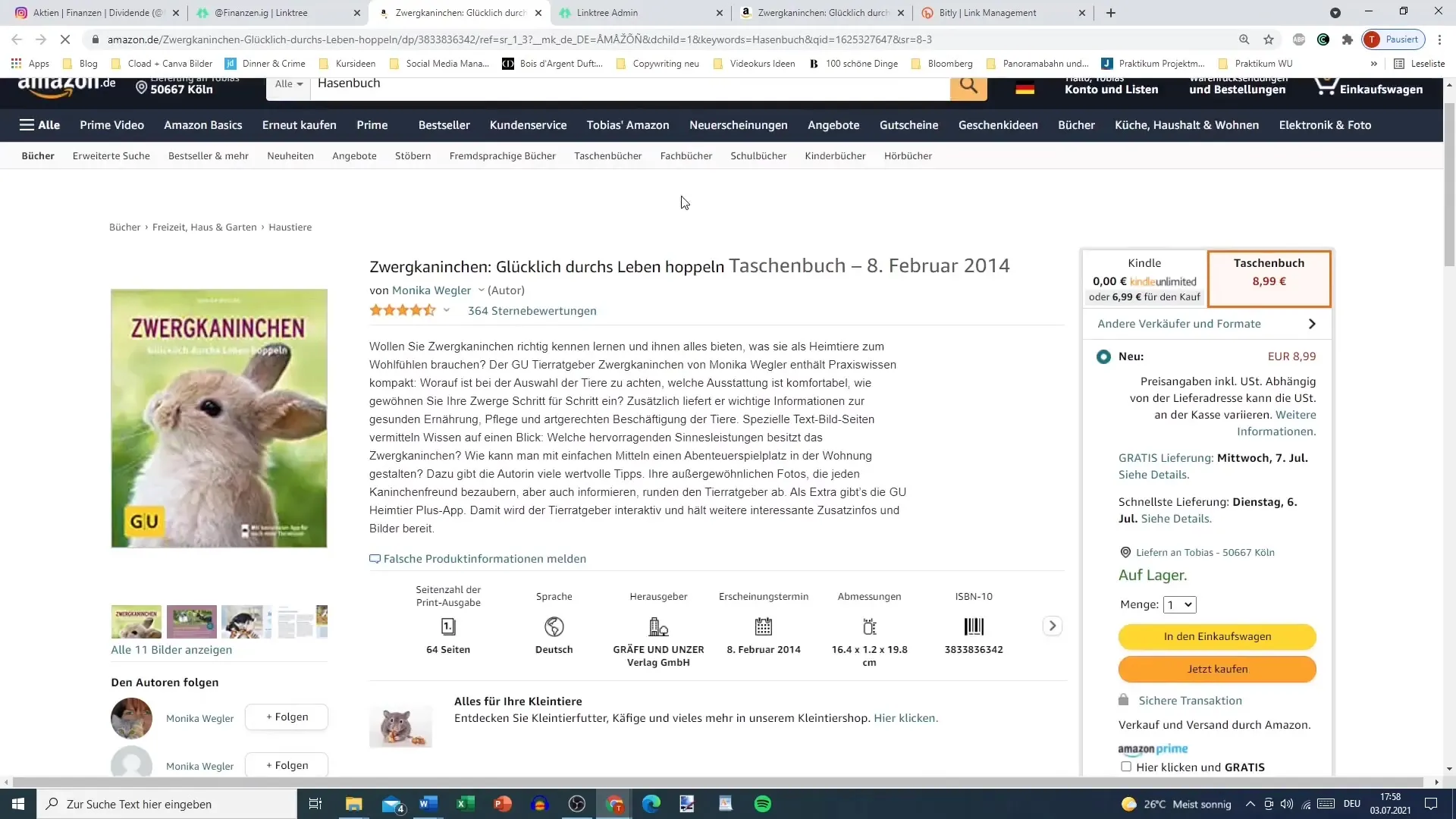Click the vertical page scrollbar
This screenshot has height=819, width=1456.
click(1449, 184)
